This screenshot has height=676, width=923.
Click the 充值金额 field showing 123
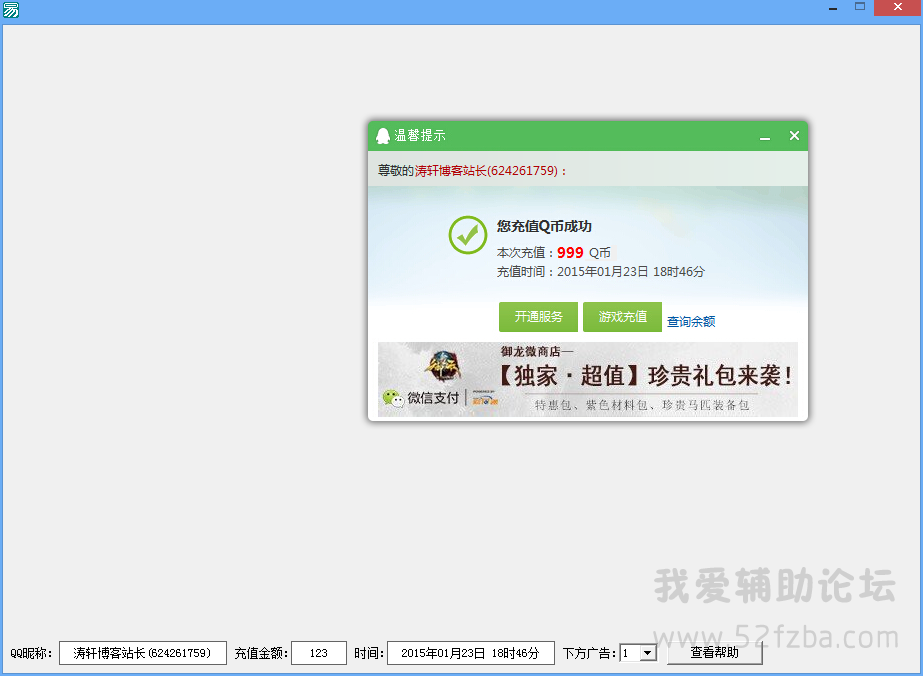[318, 653]
